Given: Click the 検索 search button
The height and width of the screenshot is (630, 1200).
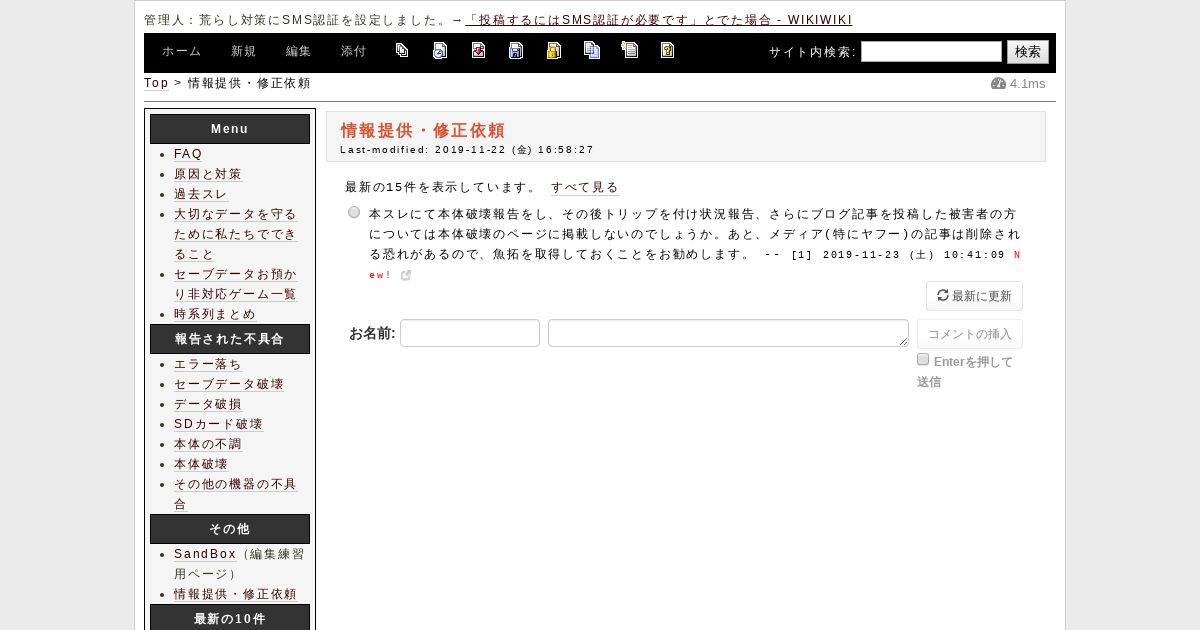Looking at the screenshot, I should [x=1028, y=52].
